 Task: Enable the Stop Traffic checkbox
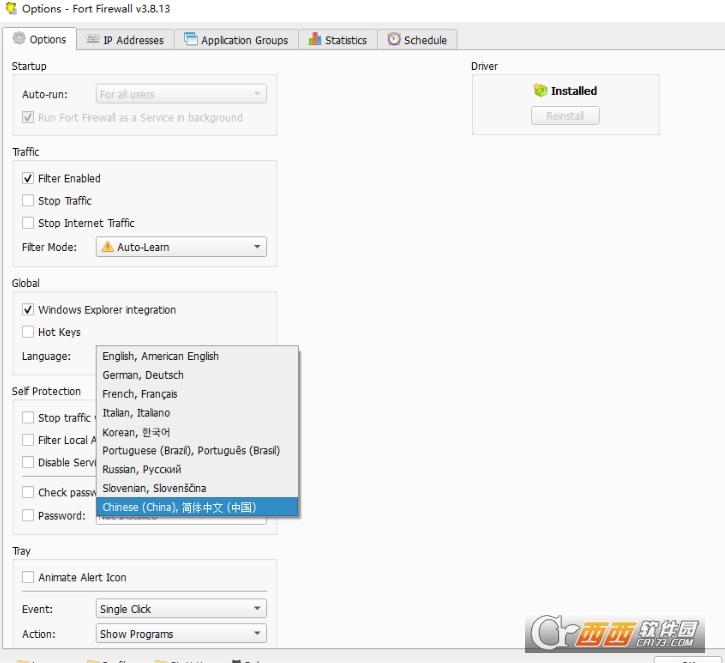(x=28, y=200)
